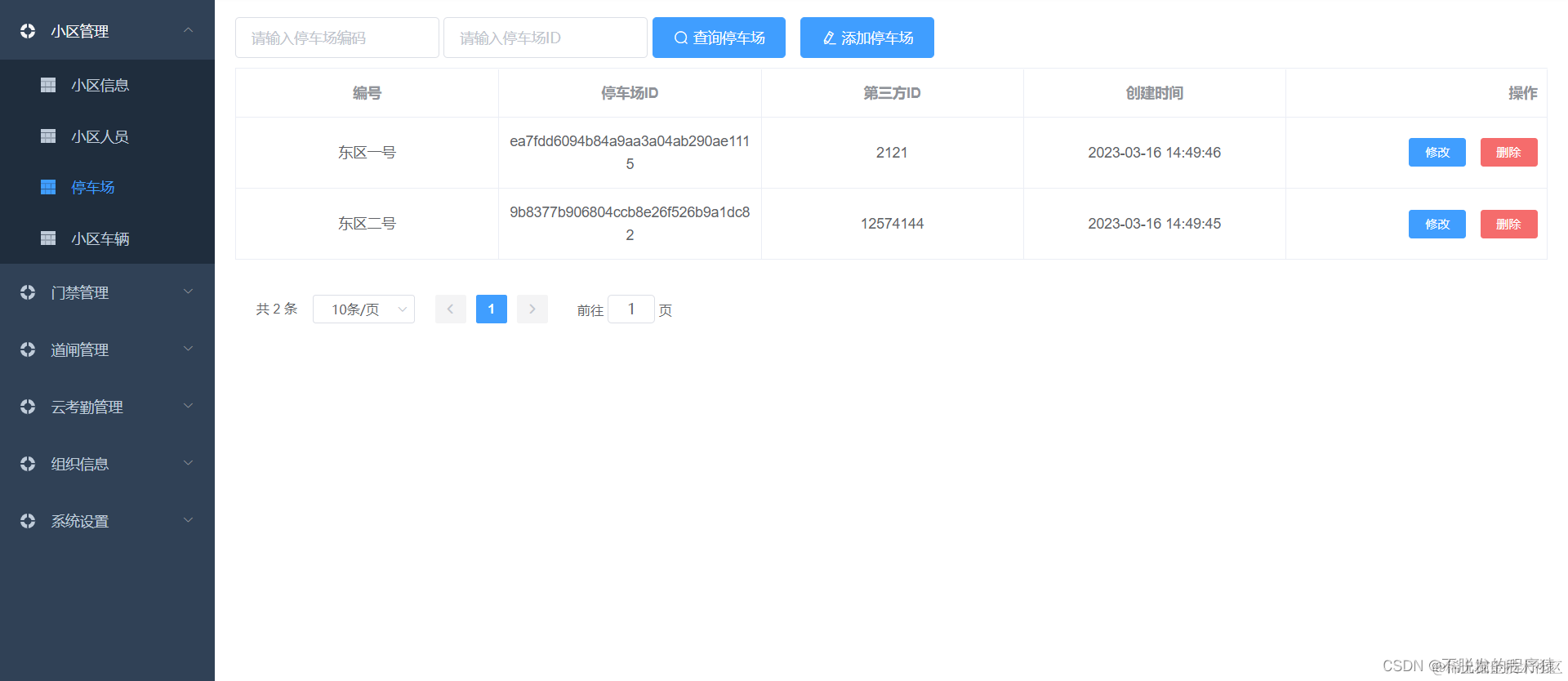Click the 创建时间 column header
This screenshot has width=1568, height=681.
pyautogui.click(x=1154, y=93)
